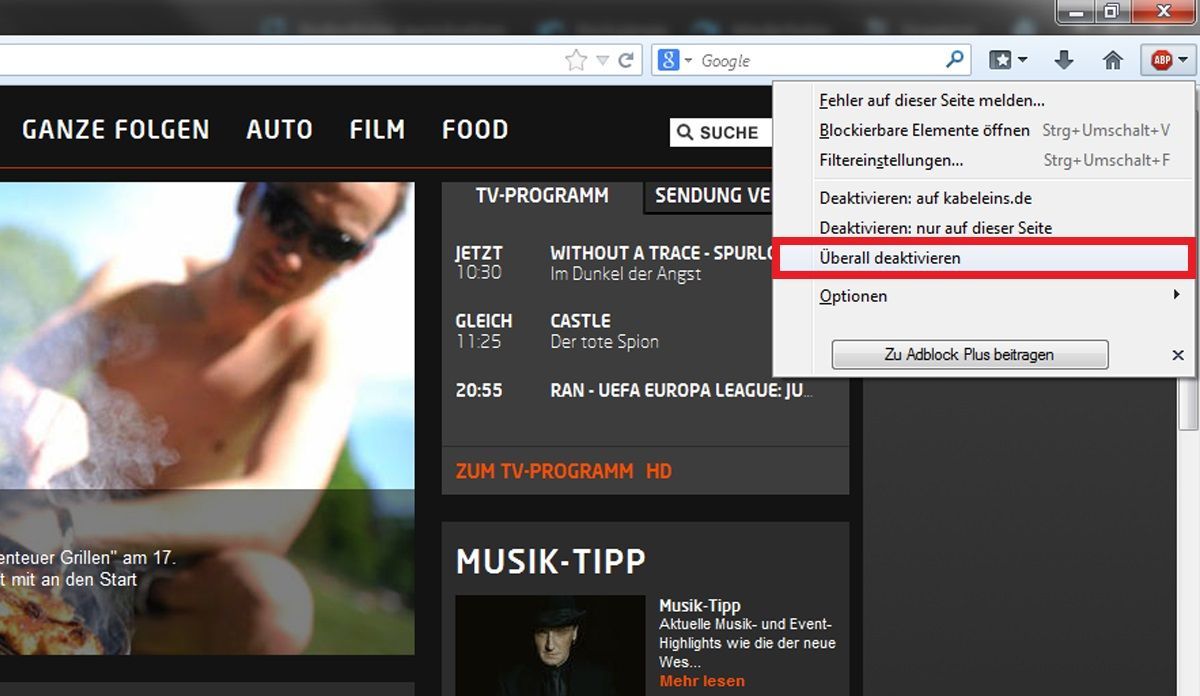Open 'WITHOUT A TRACE - SPURLOS' programme entry

coord(663,253)
